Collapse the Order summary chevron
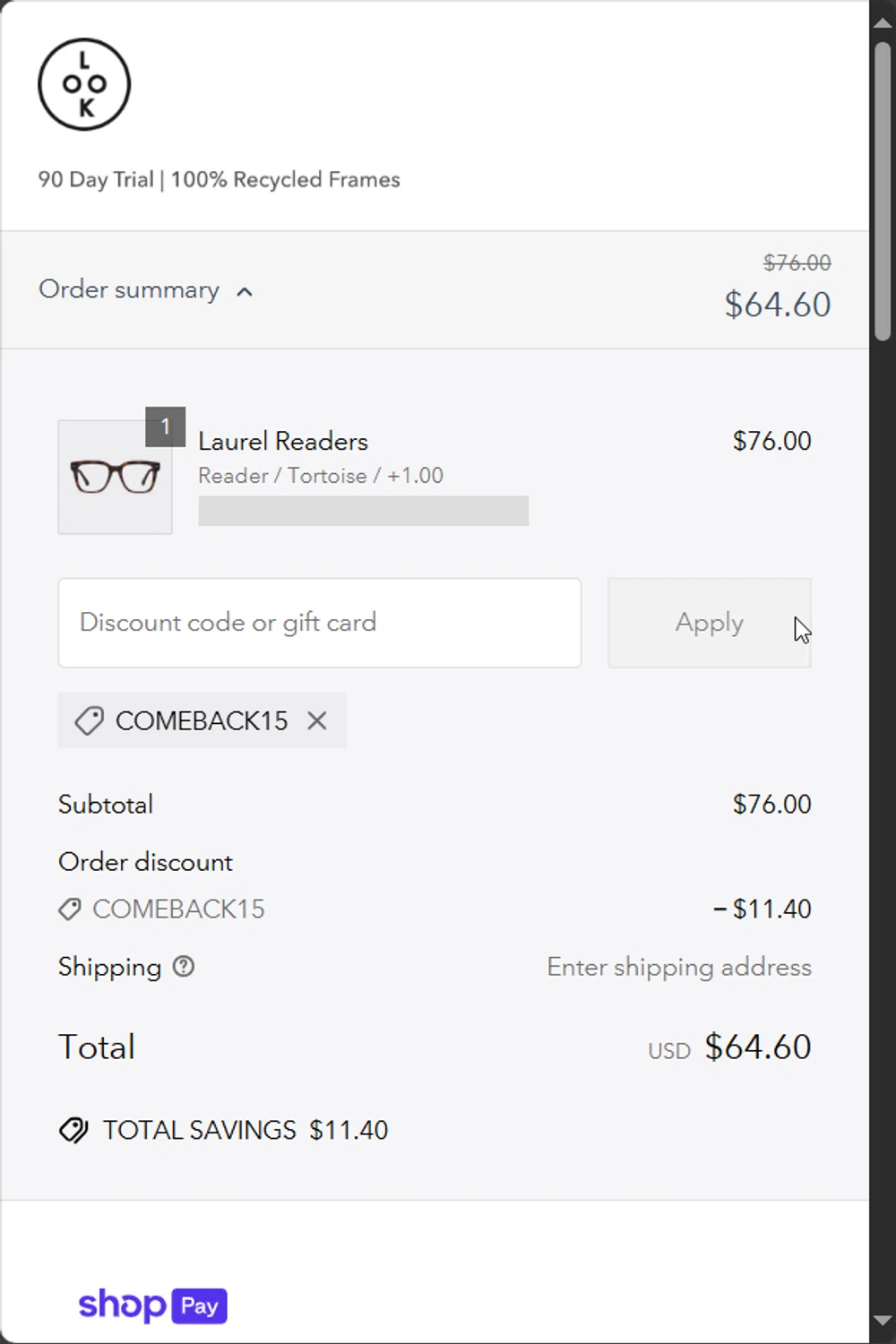 point(245,291)
